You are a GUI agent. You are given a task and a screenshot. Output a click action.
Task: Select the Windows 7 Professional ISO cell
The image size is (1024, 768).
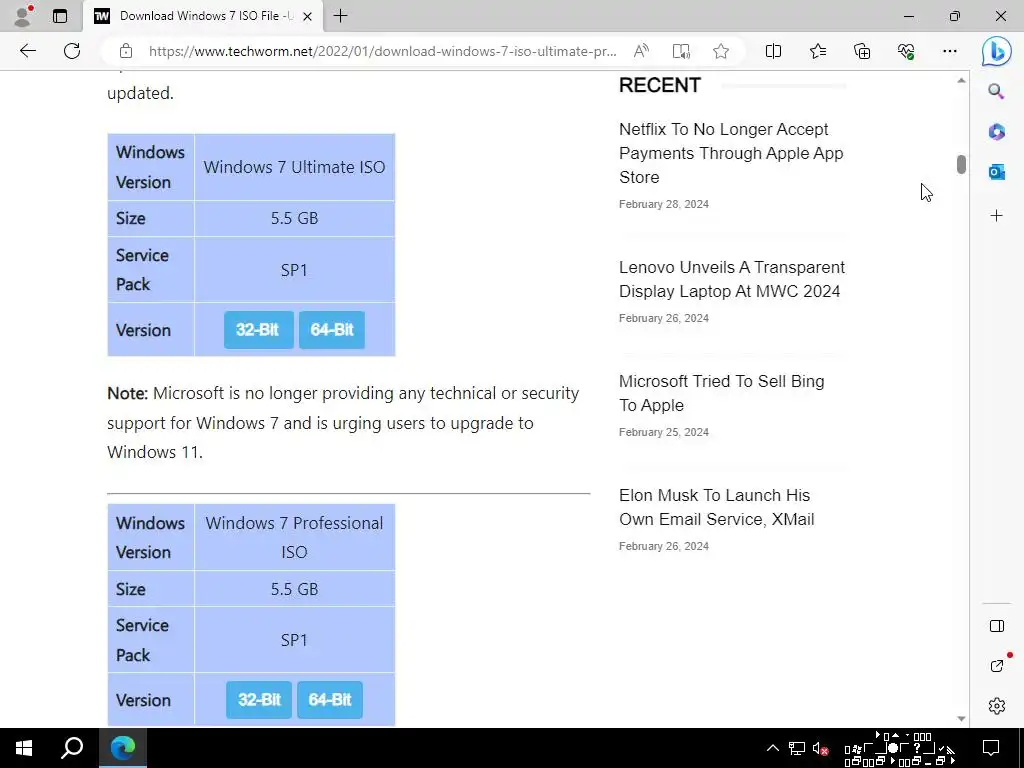click(295, 537)
